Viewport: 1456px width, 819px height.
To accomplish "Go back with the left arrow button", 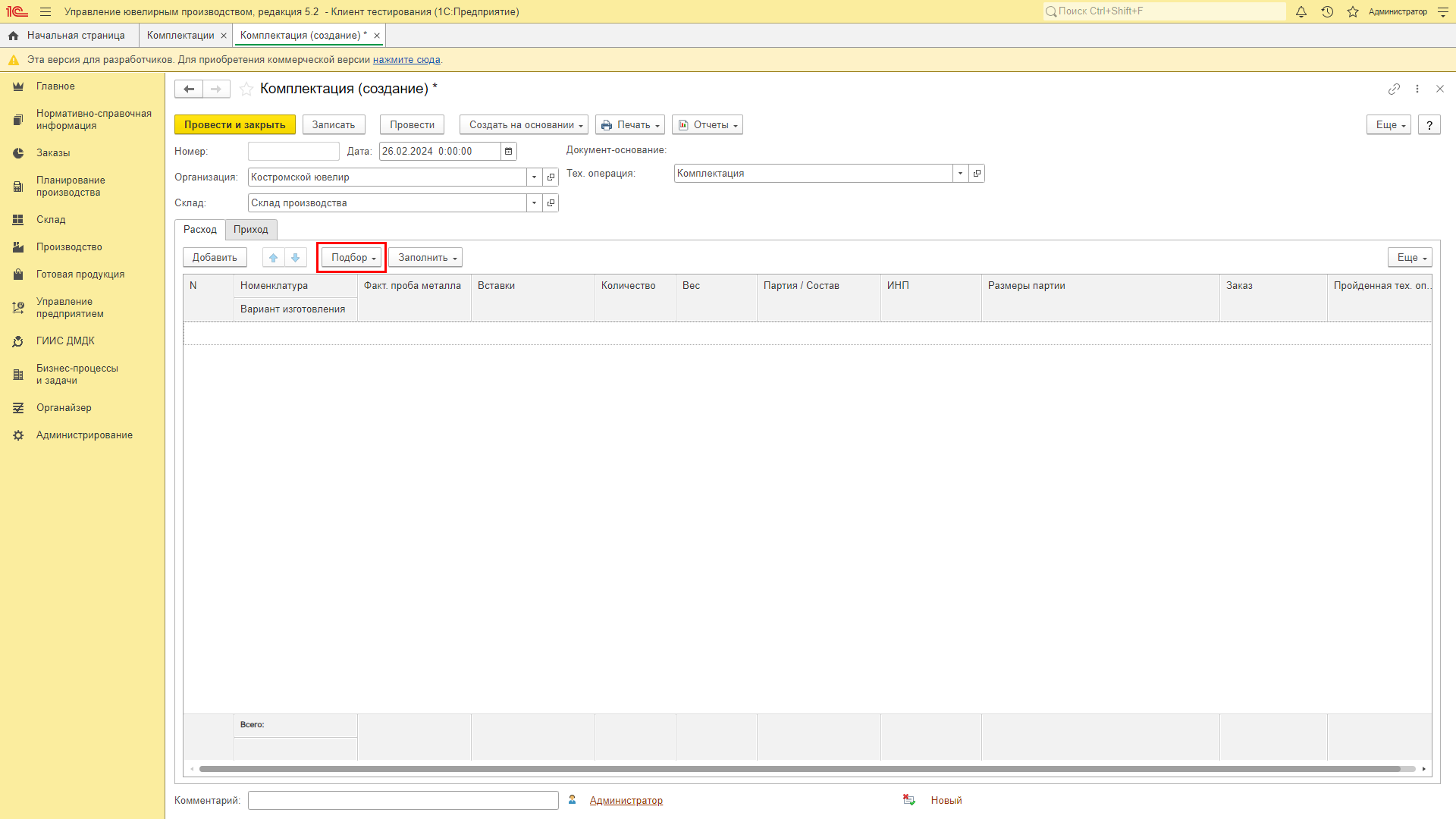I will pos(189,89).
